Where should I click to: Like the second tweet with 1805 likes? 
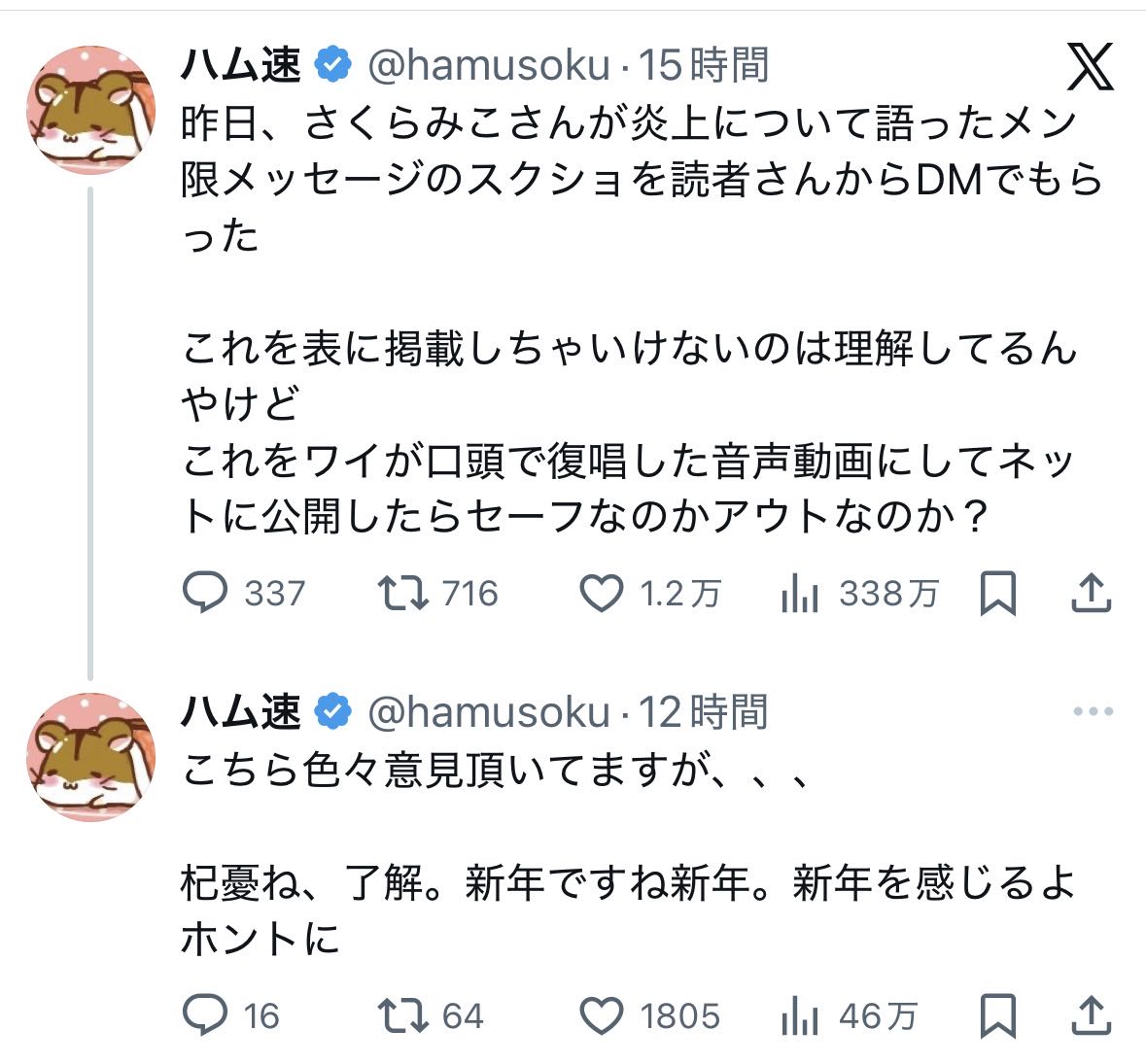(601, 1016)
